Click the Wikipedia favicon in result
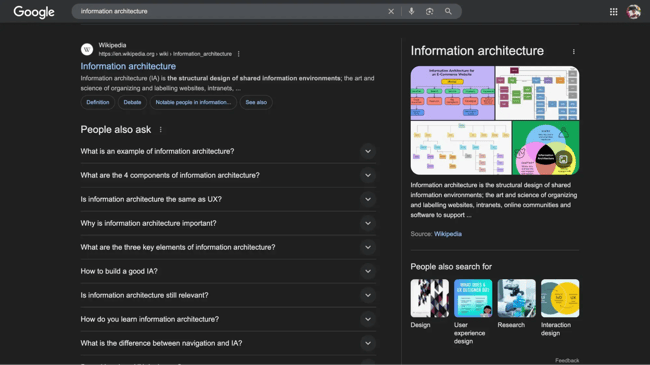 [87, 49]
